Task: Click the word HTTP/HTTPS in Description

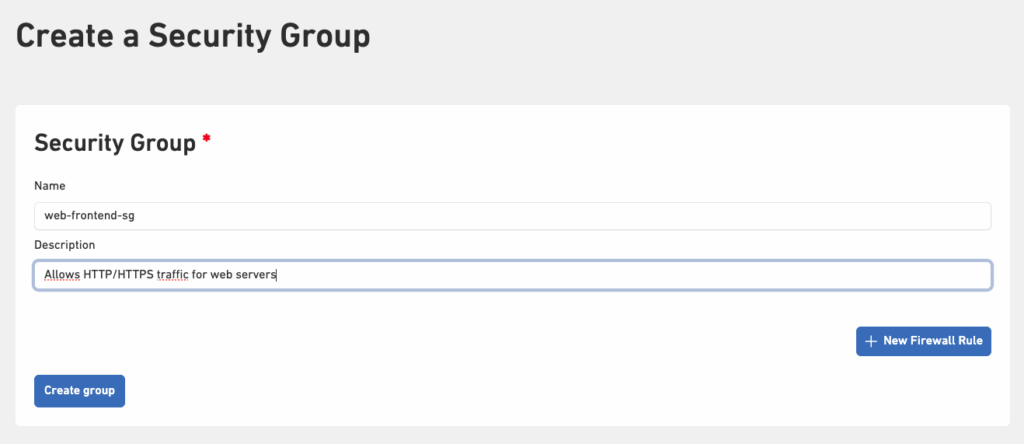Action: tap(120, 275)
